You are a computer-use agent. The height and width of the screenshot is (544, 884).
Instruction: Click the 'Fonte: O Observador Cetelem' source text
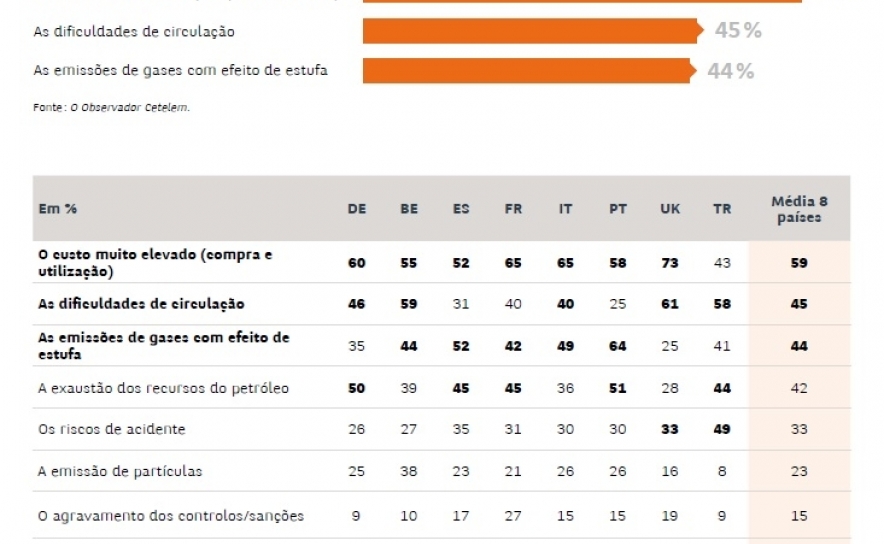(x=111, y=108)
